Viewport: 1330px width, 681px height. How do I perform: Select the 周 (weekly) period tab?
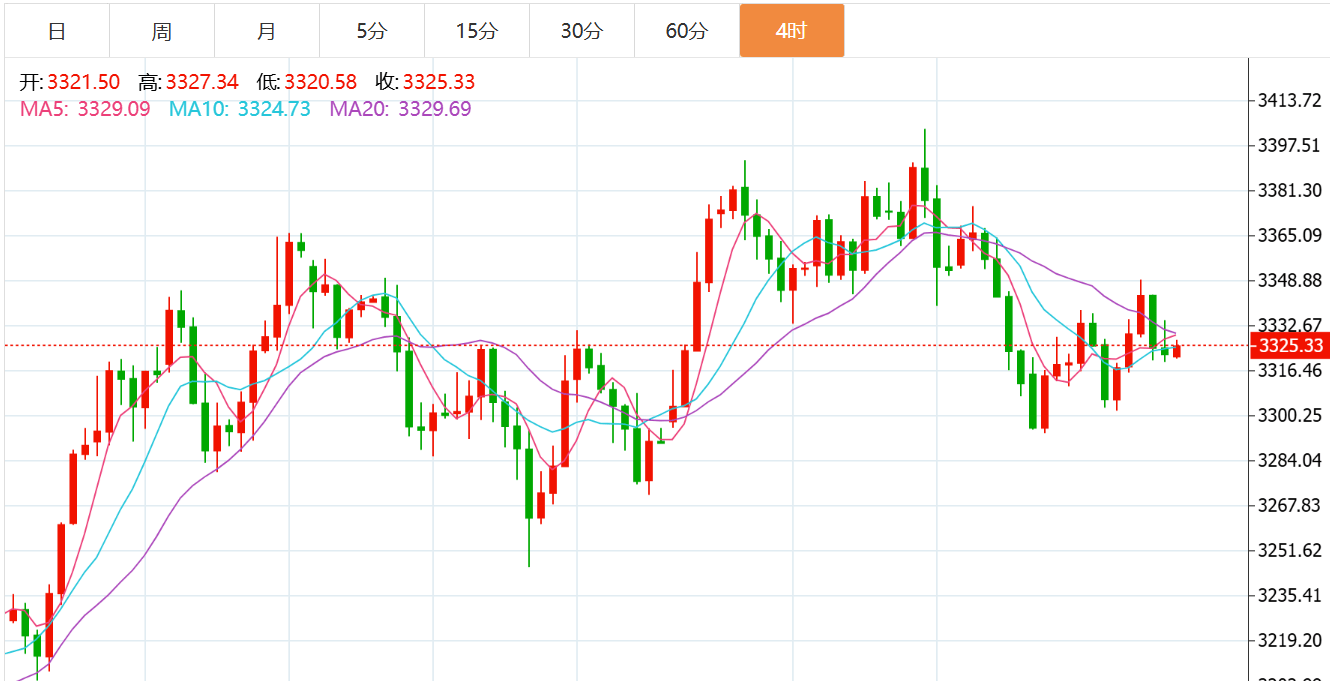coord(162,31)
